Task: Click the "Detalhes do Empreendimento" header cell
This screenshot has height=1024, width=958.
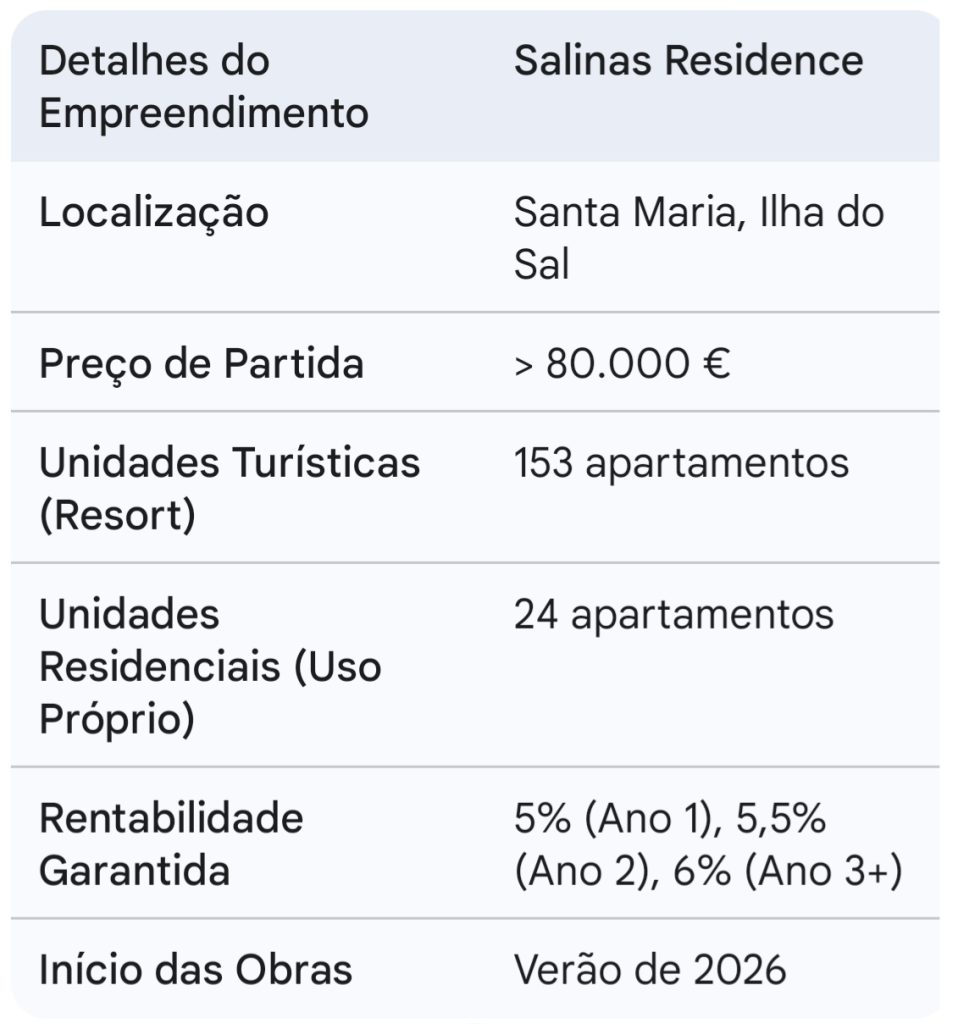Action: 203,87
